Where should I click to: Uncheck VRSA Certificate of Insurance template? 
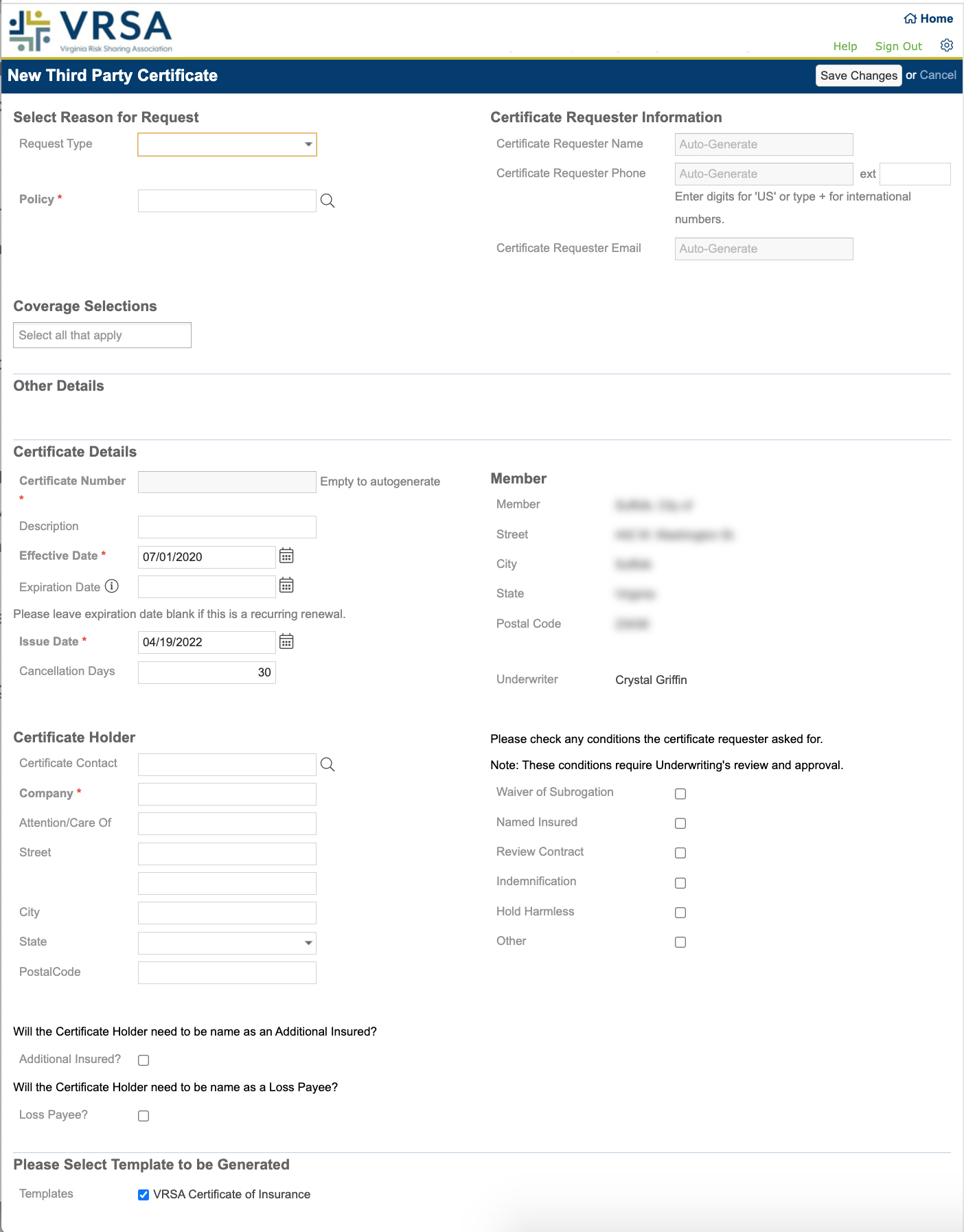click(x=144, y=1195)
